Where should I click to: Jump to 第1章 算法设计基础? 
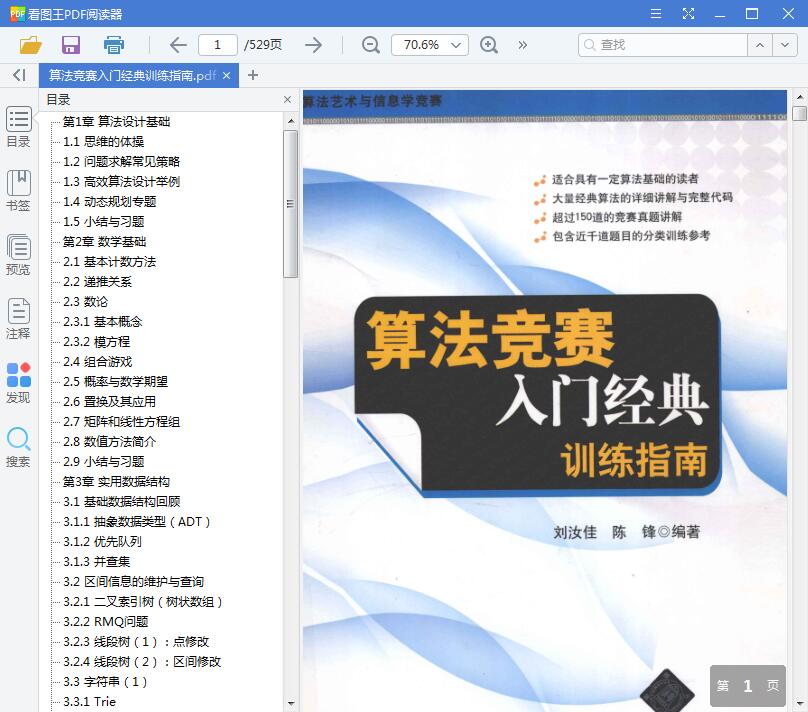tap(116, 122)
